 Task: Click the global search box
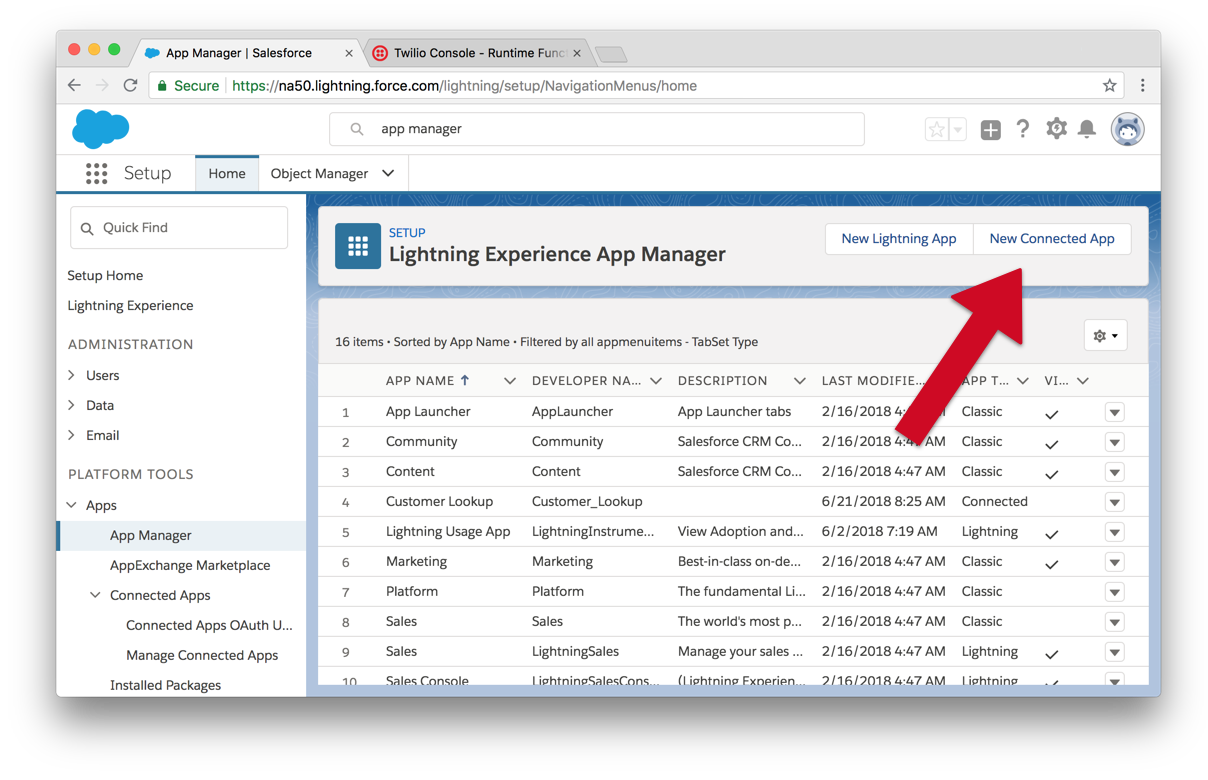pyautogui.click(x=597, y=129)
